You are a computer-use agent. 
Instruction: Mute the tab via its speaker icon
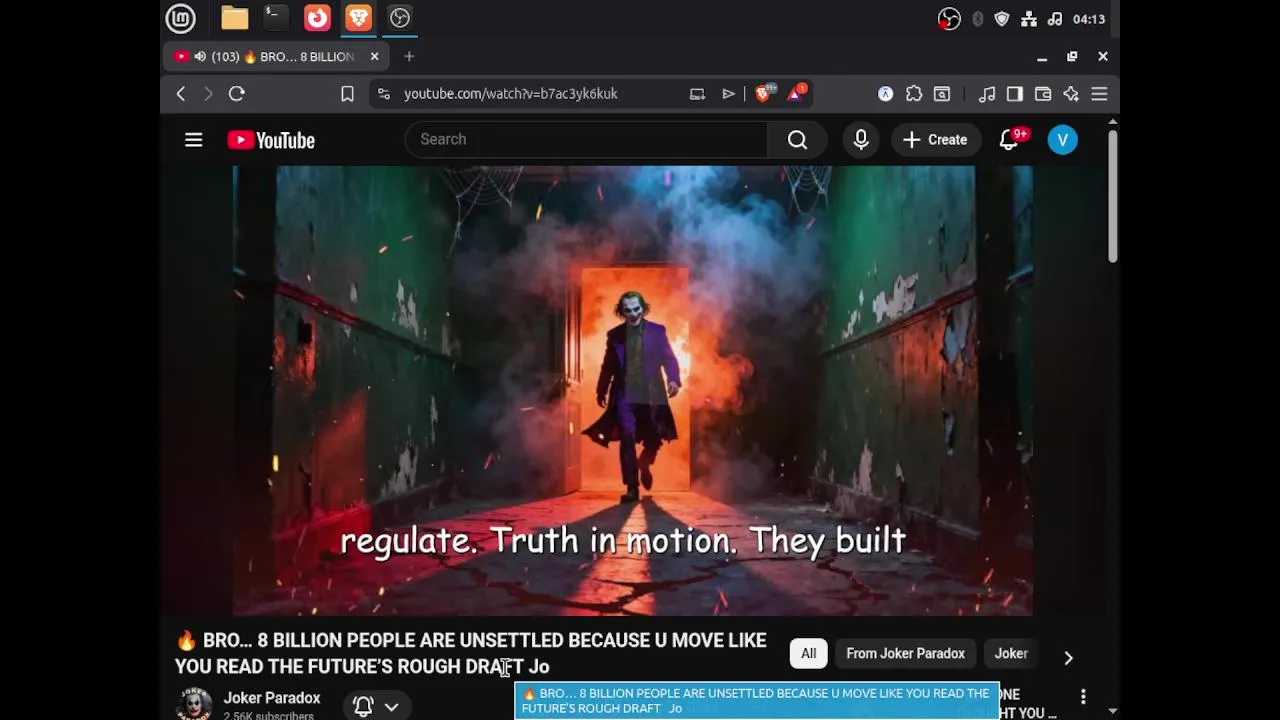[200, 57]
